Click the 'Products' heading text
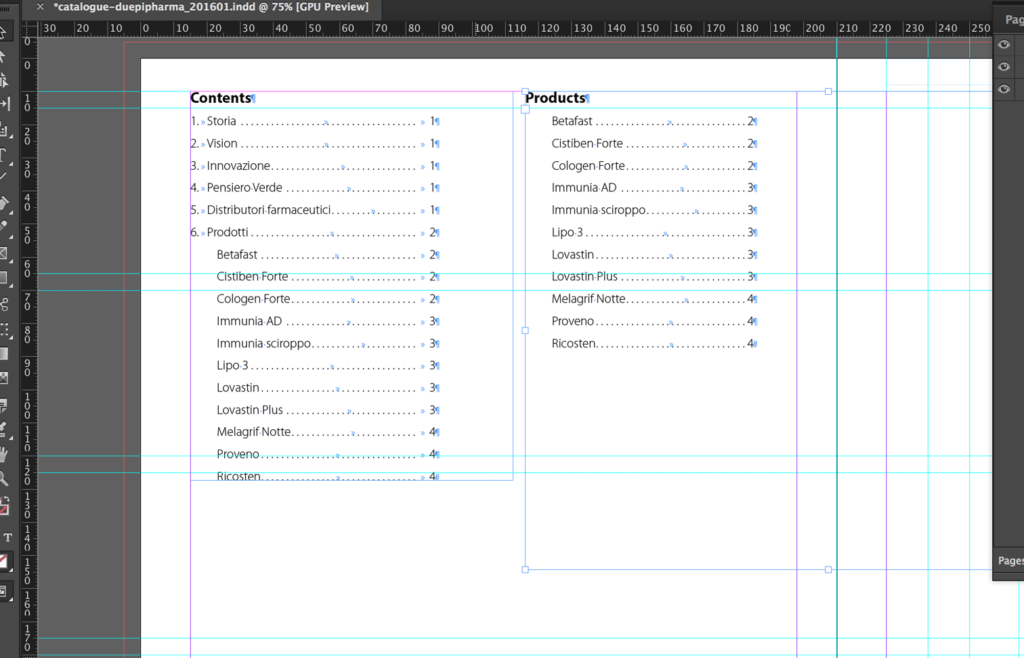This screenshot has height=658, width=1024. (555, 98)
